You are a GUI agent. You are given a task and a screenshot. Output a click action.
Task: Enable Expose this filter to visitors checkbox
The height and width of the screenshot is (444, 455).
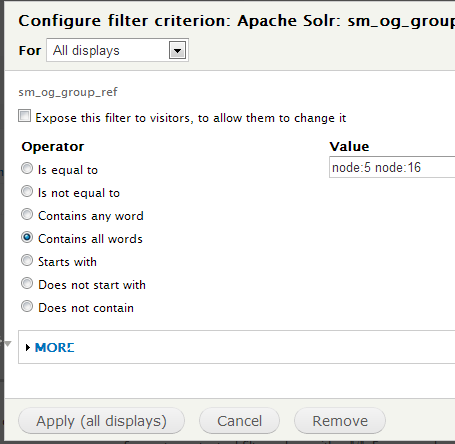click(x=25, y=116)
